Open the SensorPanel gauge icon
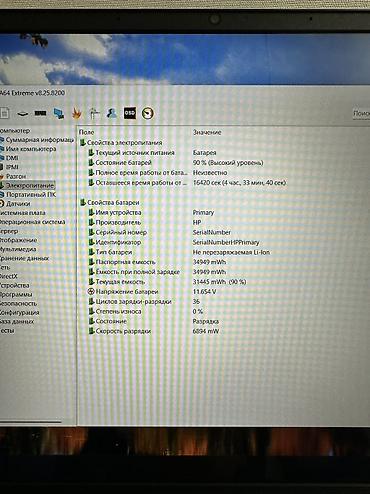The image size is (370, 494). (x=148, y=113)
